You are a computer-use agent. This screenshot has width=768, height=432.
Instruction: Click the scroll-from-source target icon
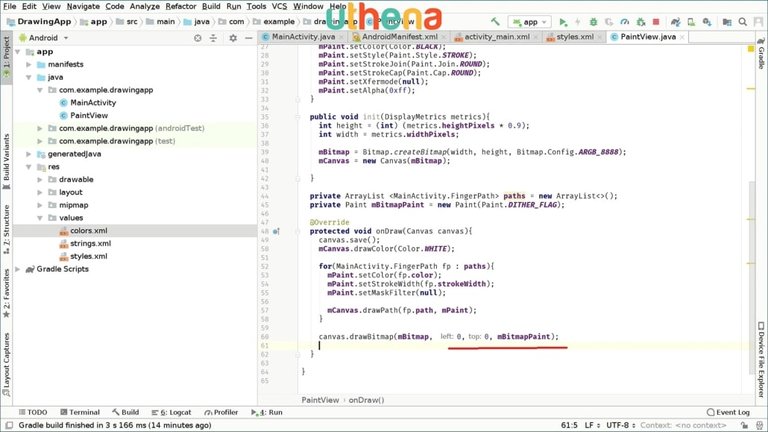tap(199, 37)
